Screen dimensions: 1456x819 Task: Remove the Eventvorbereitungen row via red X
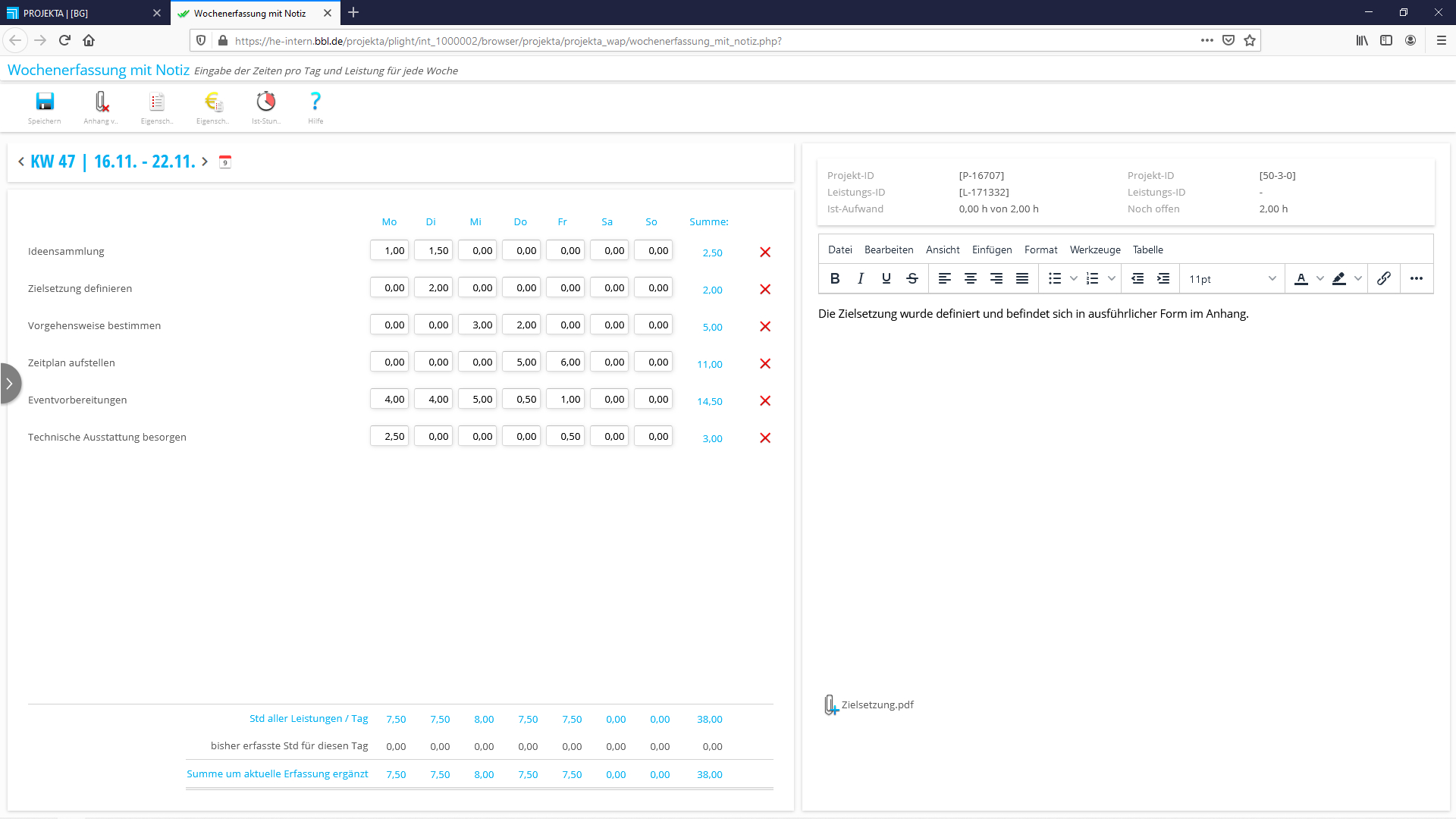point(765,401)
